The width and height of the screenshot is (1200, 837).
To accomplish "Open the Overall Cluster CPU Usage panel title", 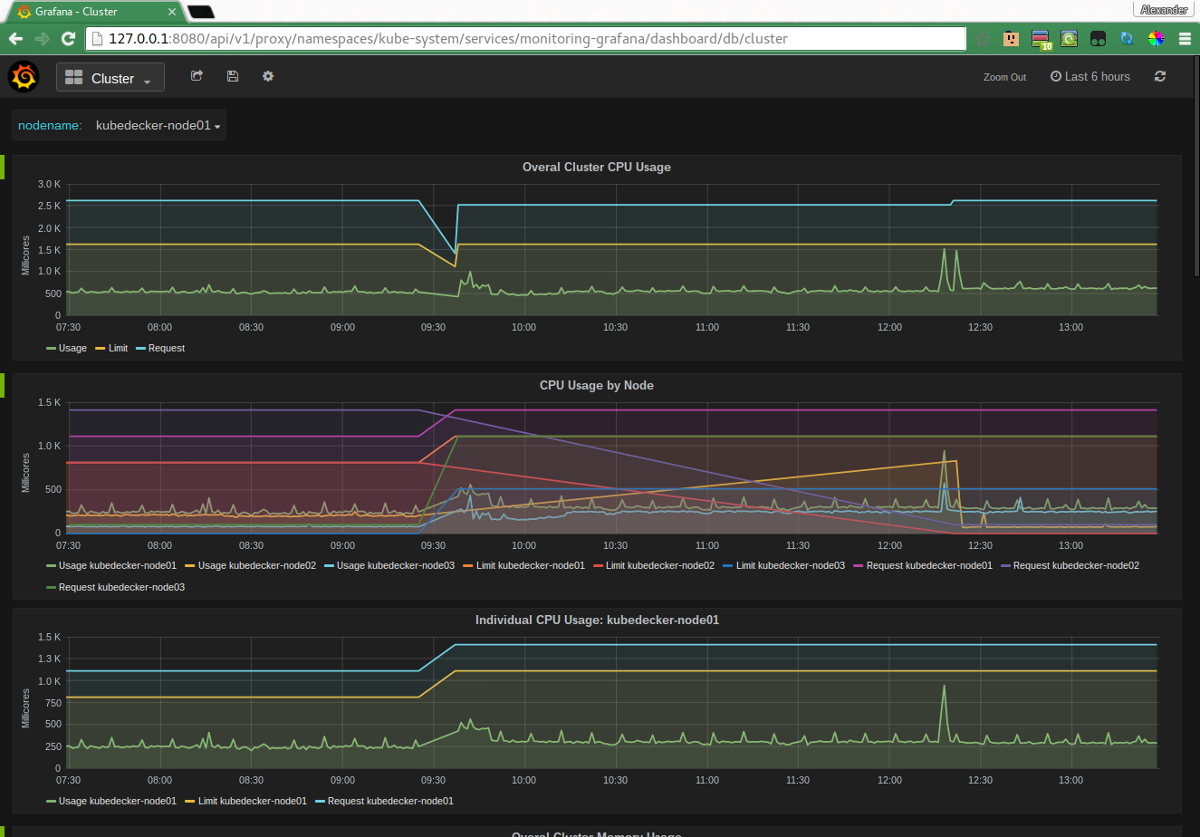I will [596, 167].
